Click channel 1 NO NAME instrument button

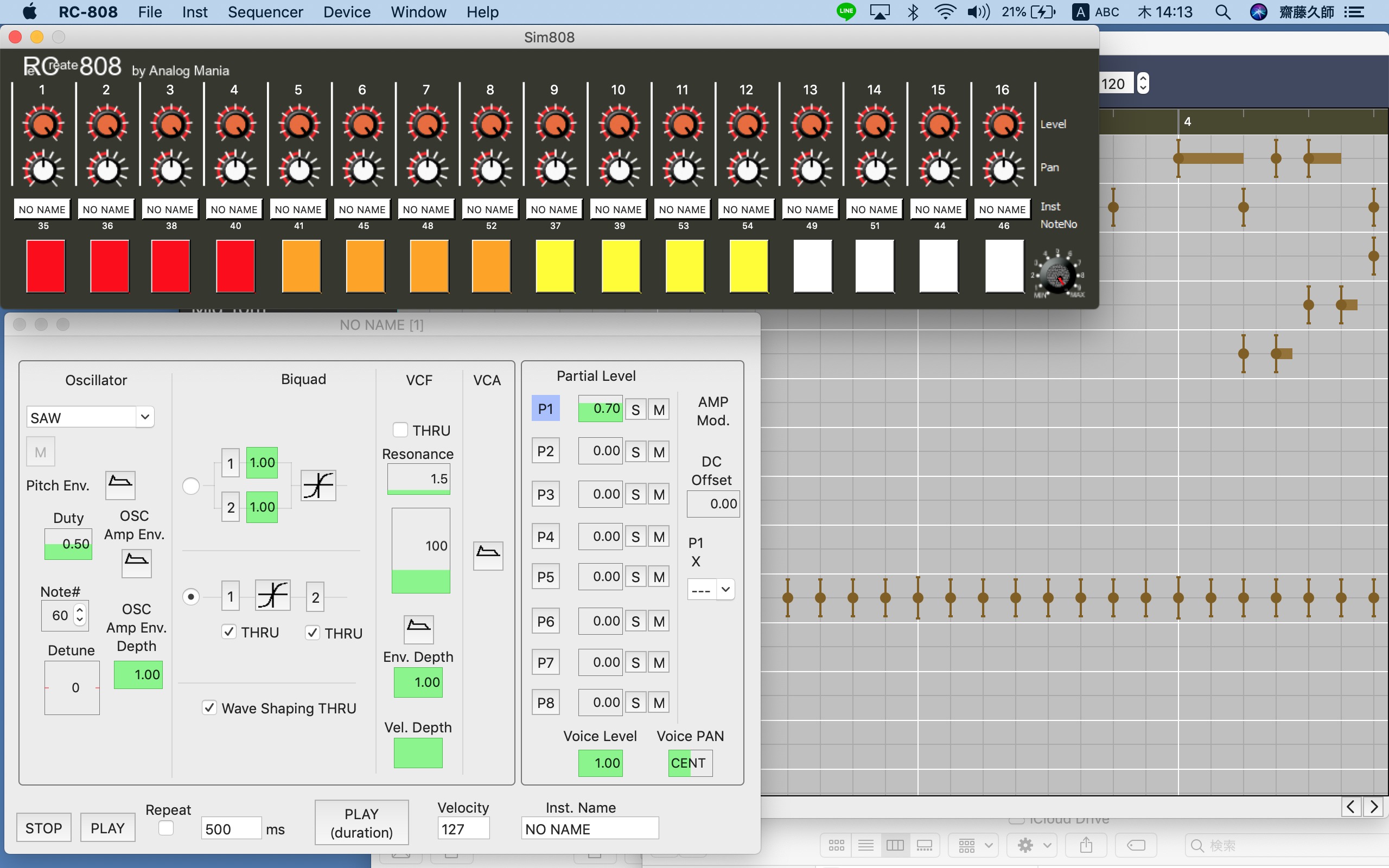pyautogui.click(x=42, y=209)
